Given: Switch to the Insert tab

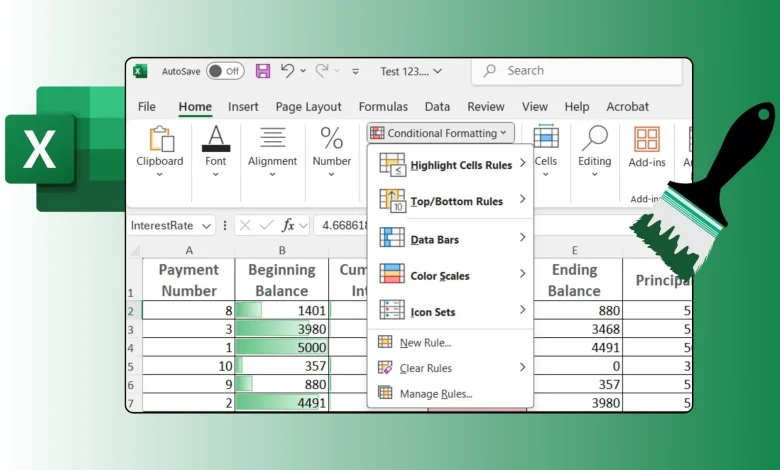Looking at the screenshot, I should point(243,106).
